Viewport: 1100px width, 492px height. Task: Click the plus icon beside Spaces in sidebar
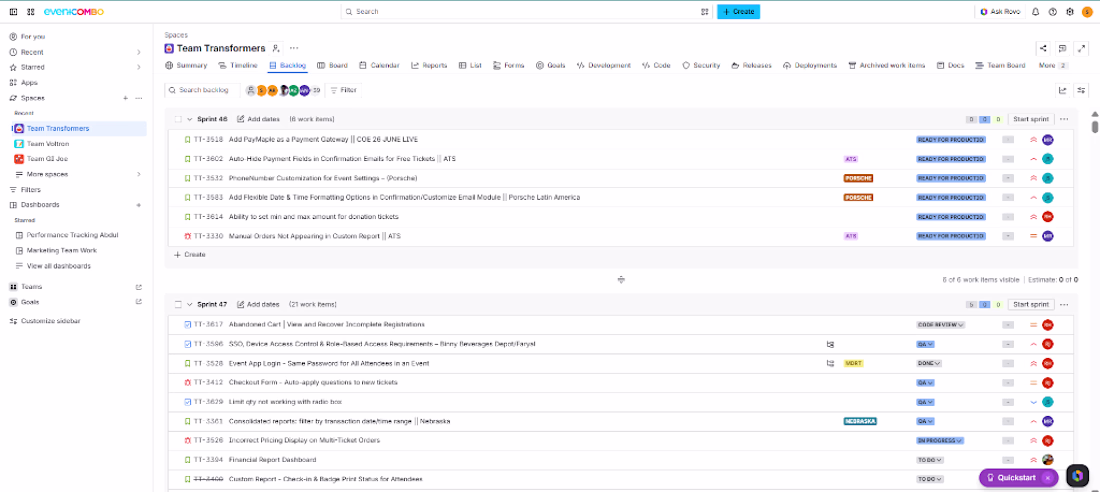[126, 98]
